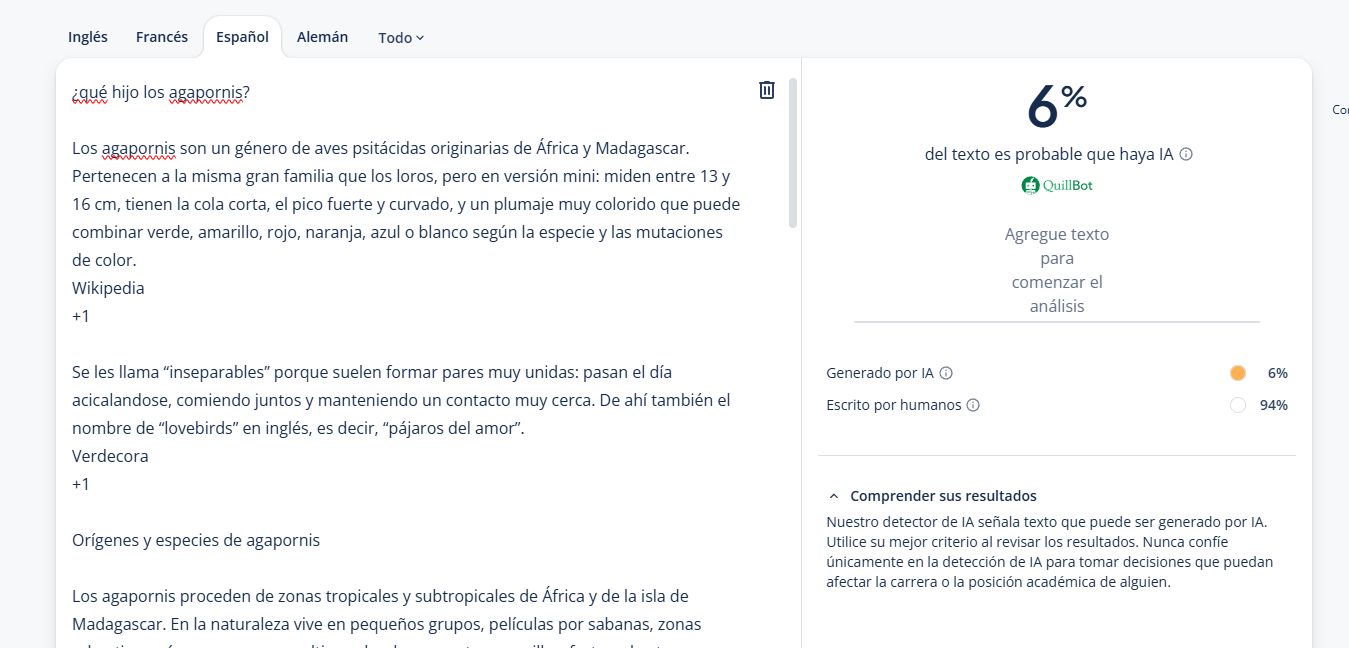Click the '+1' line beneath 'Verdecora'
The width and height of the screenshot is (1349, 648).
81,484
